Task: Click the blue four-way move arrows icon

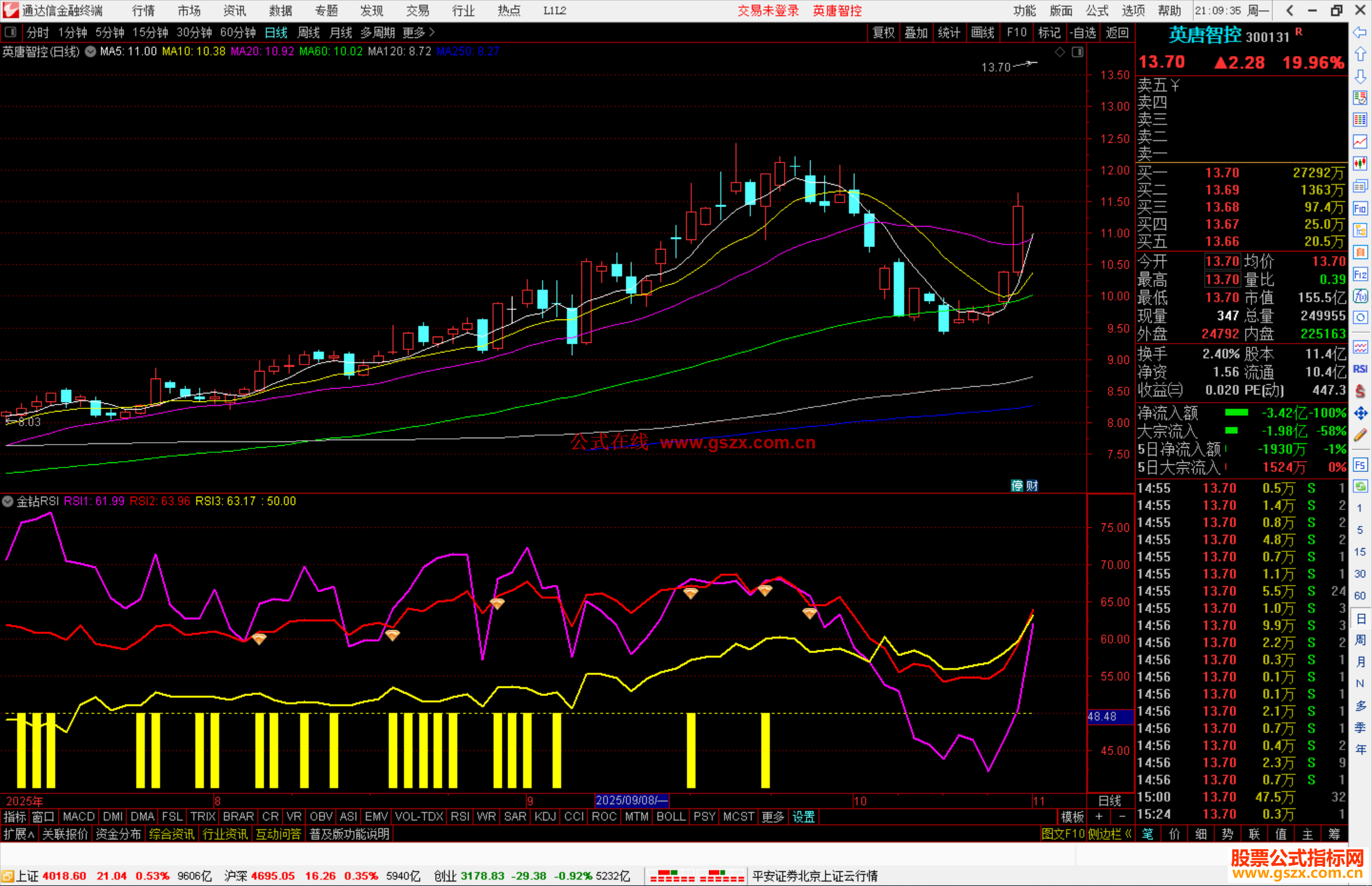Action: pyautogui.click(x=1360, y=413)
